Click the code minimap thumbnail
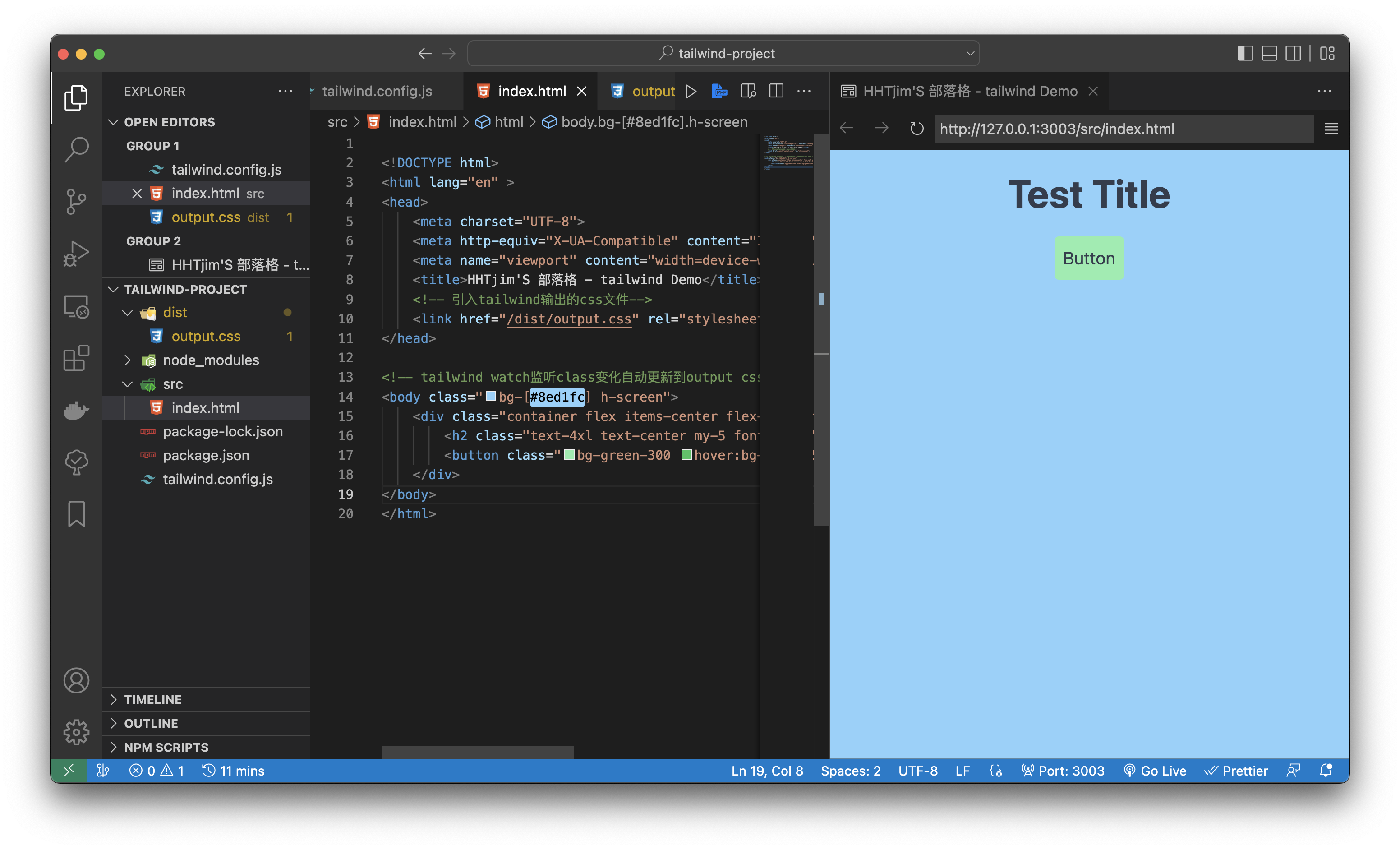Screen dimensions: 1400x850 788,153
